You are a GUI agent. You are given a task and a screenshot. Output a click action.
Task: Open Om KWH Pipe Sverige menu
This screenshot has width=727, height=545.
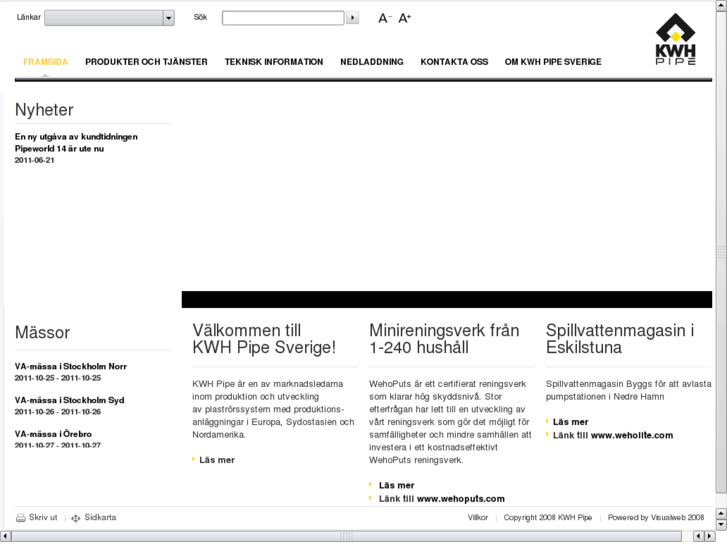(553, 62)
